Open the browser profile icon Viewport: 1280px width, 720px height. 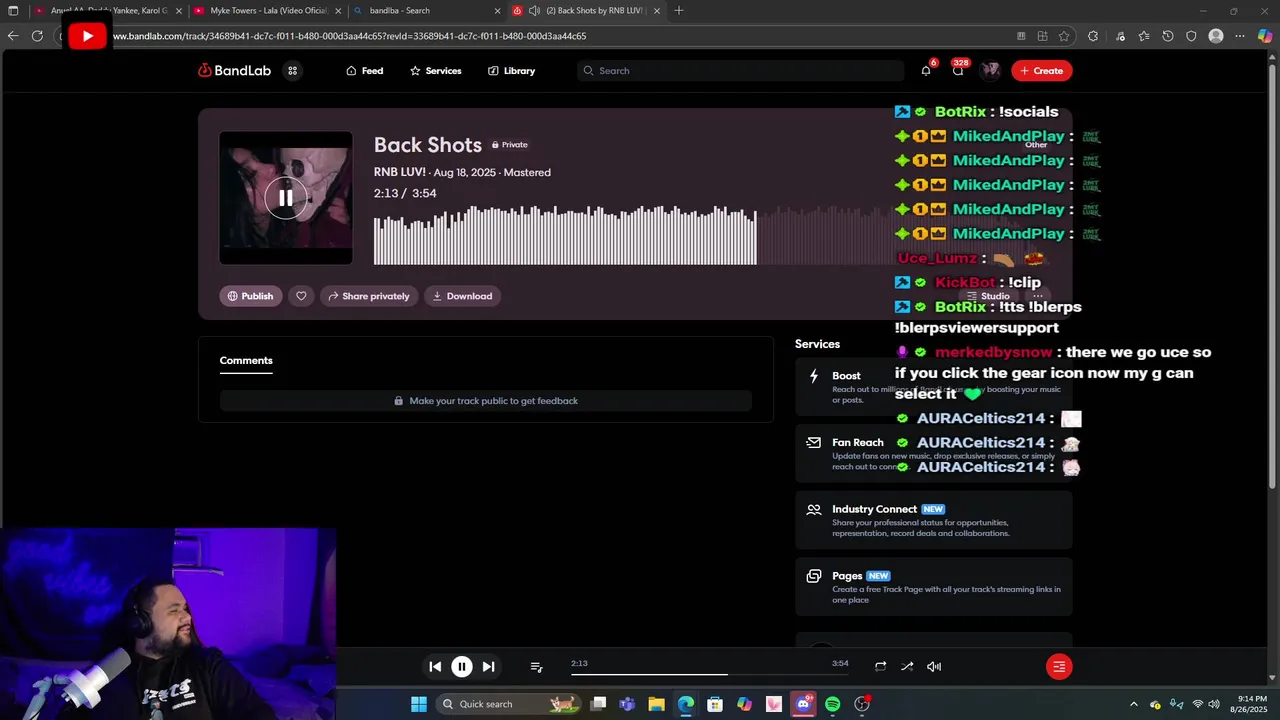[x=1216, y=36]
